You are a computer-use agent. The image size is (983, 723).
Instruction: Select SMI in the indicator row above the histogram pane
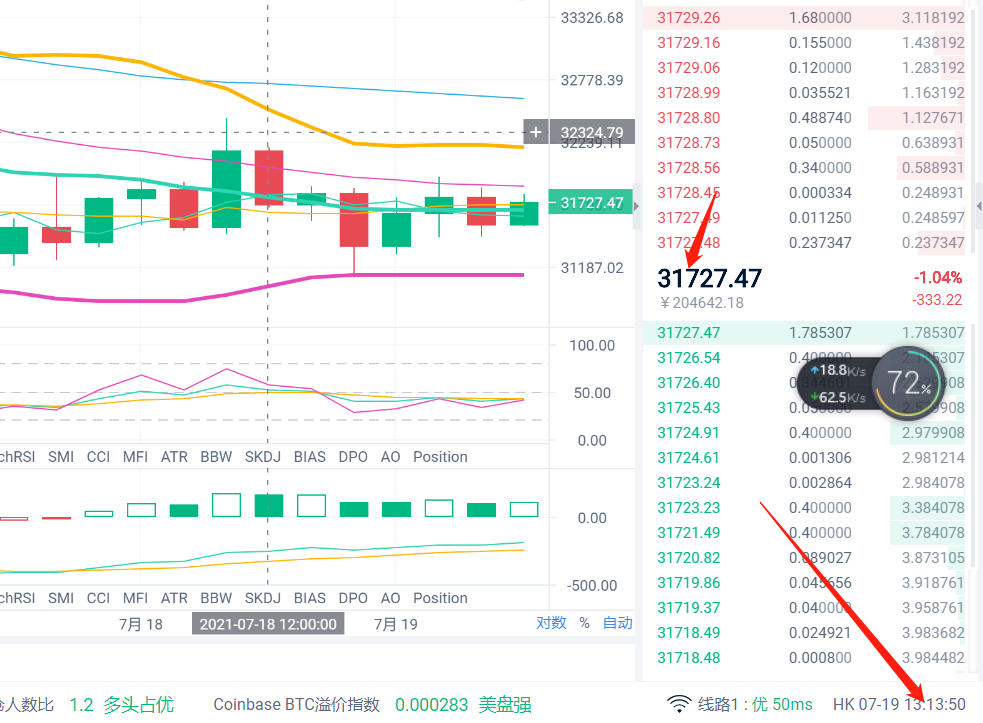click(x=61, y=457)
